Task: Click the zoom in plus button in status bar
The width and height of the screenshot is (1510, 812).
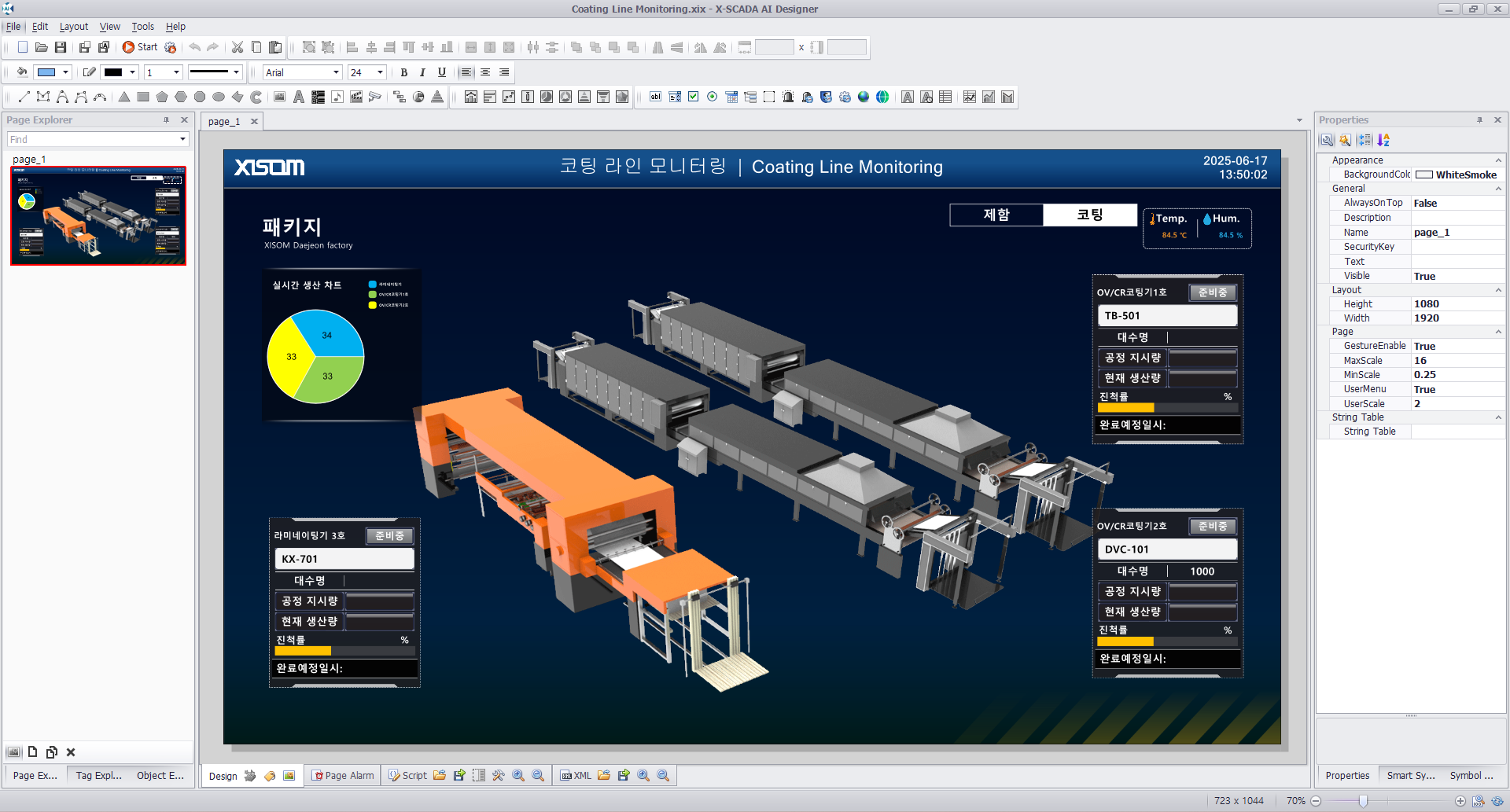Action: [x=1460, y=801]
